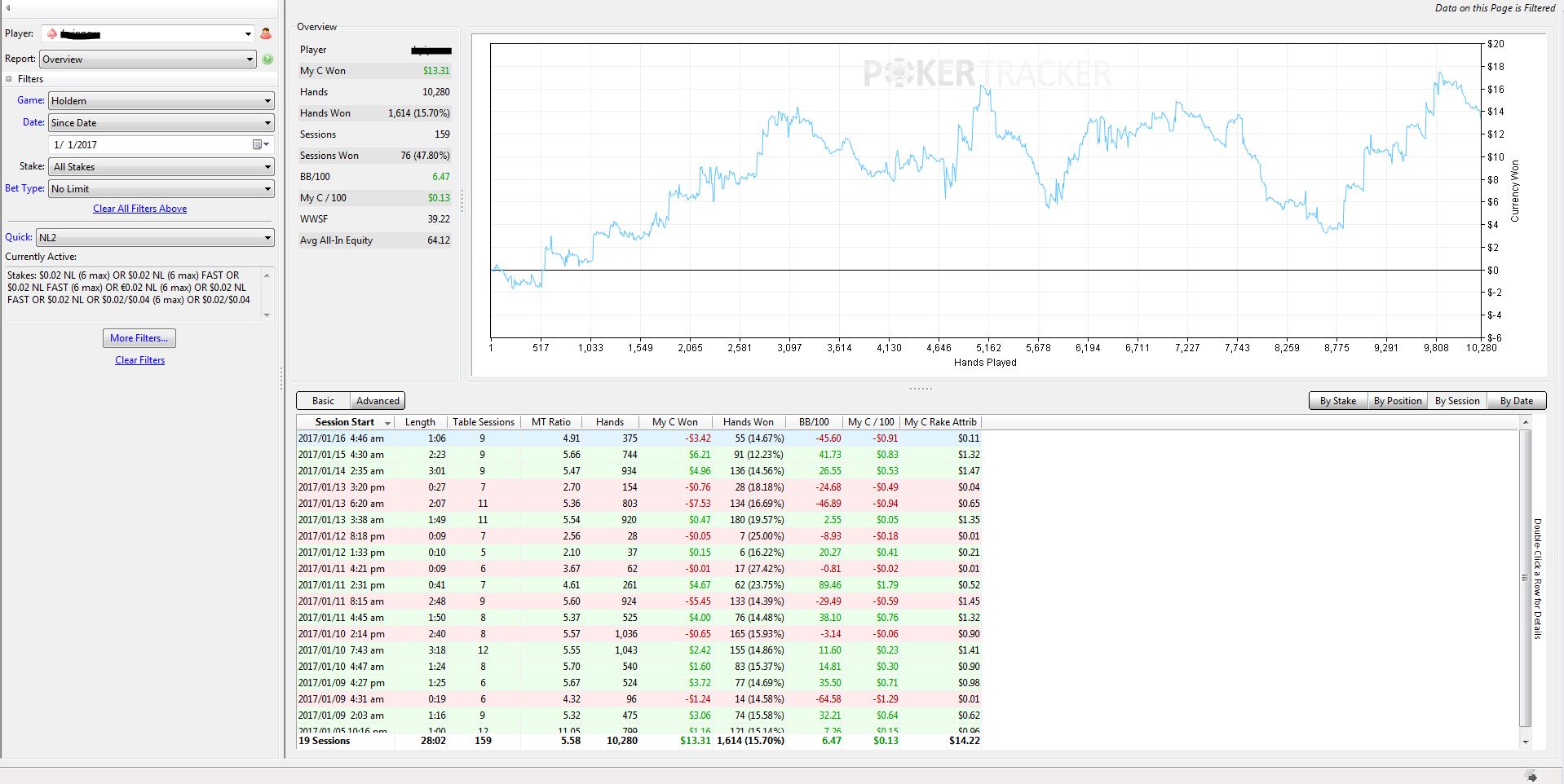Viewport: 1564px width, 784px height.
Task: Select the 2017/01/11 8:15 am session row
Action: 638,601
